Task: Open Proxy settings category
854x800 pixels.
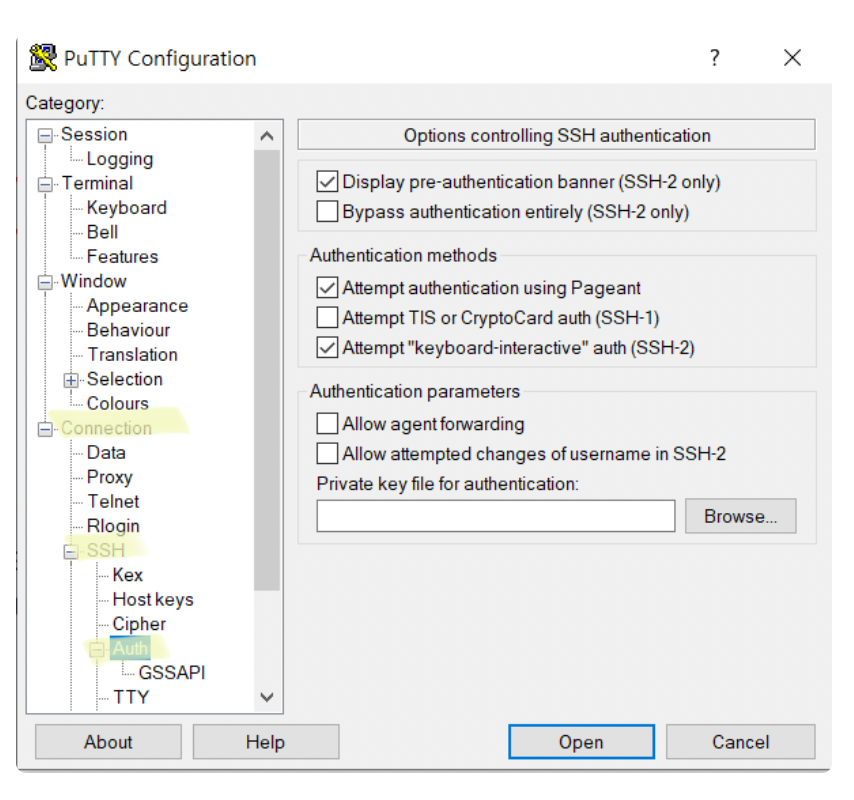Action: (109, 478)
